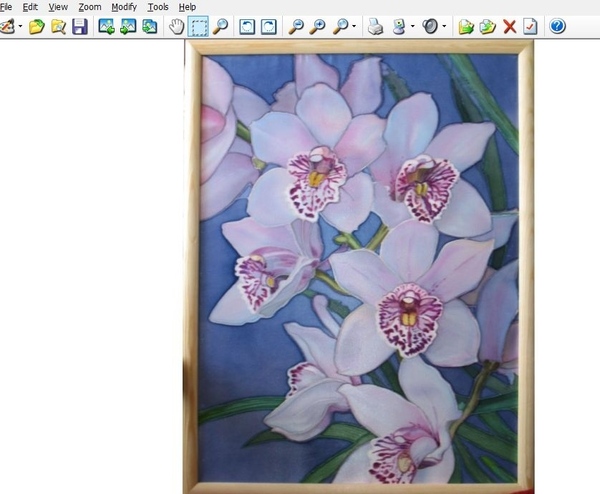Rotate the image clockwise
The width and height of the screenshot is (600, 494).
click(269, 26)
